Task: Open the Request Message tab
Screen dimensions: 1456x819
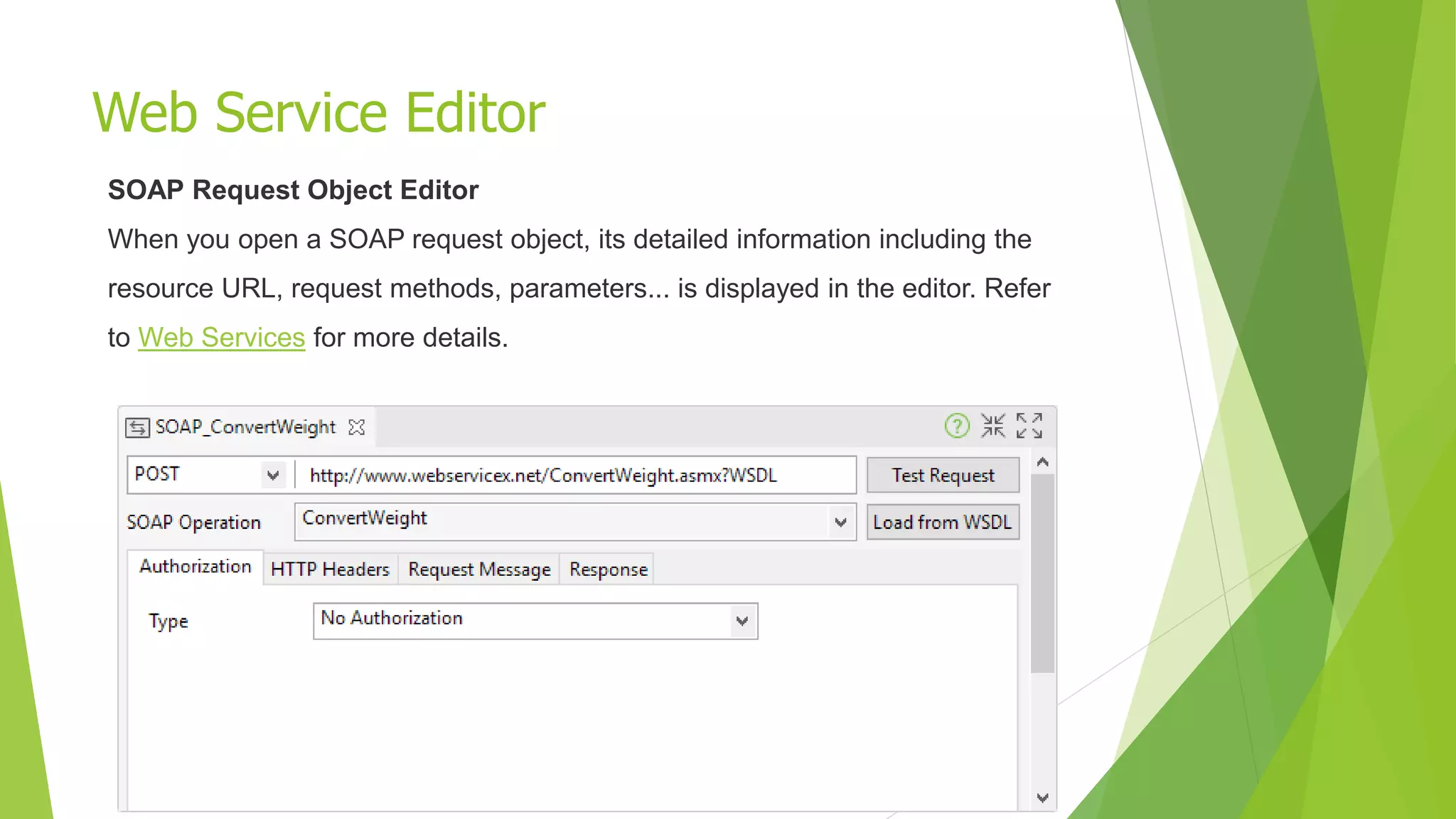Action: coord(479,569)
